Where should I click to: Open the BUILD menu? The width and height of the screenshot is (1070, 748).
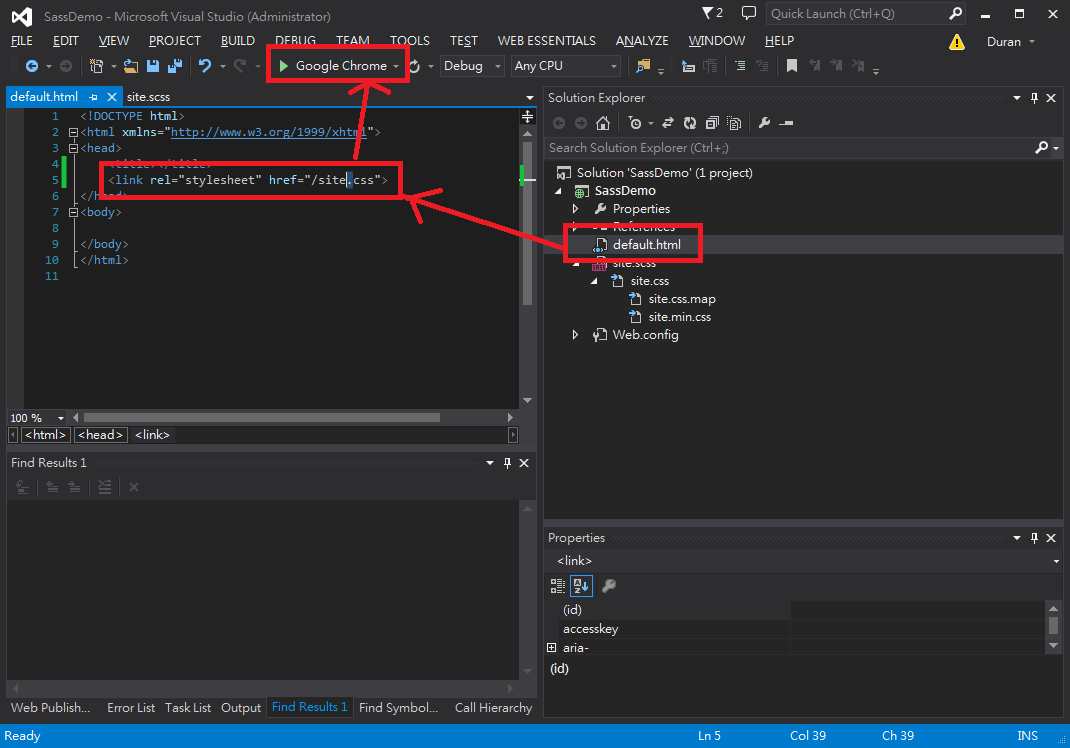(x=237, y=41)
